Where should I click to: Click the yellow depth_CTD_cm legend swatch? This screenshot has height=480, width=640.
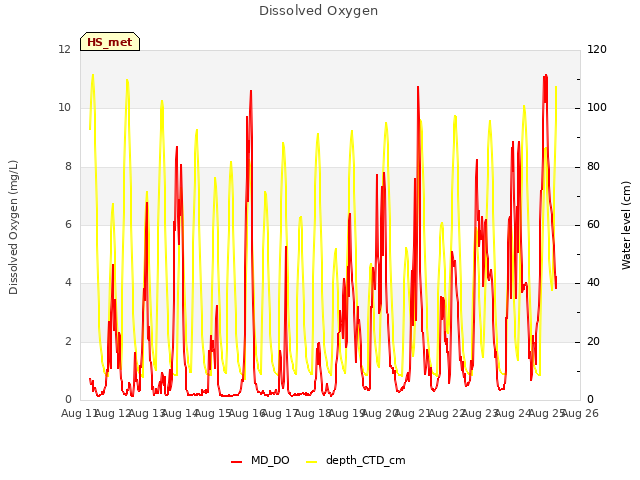(311, 462)
